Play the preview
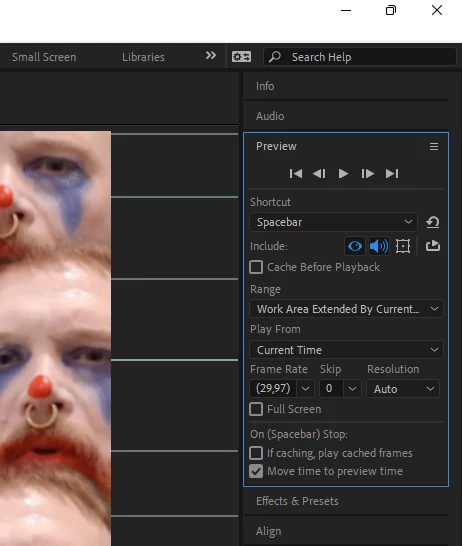Screen dimensions: 462x546 (x=343, y=173)
